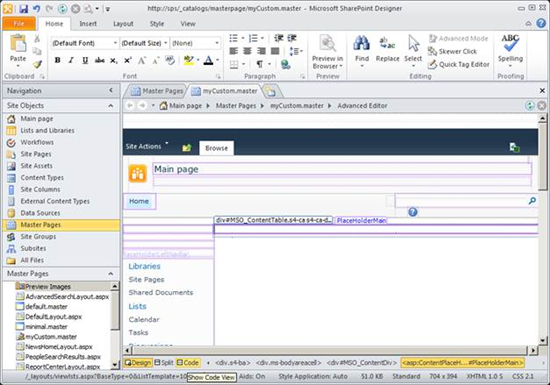550x385 pixels.
Task: Click the font color swatch button
Action: click(x=209, y=60)
